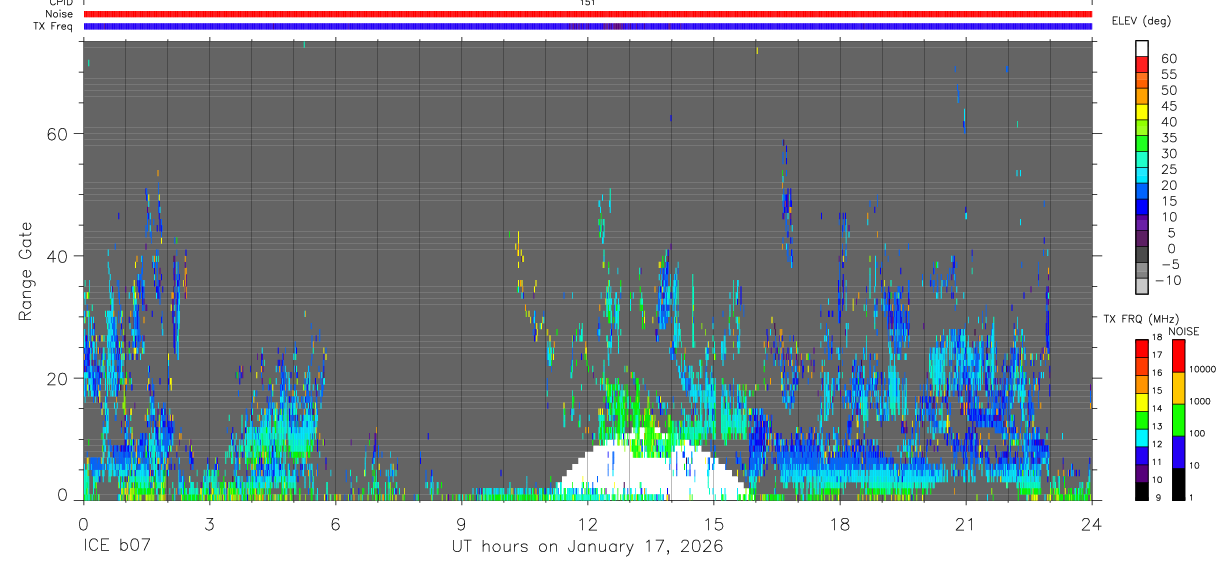Screen dimensions: 1228x567
Task: Click the '25' label on ELEV scale
Action: point(1168,170)
